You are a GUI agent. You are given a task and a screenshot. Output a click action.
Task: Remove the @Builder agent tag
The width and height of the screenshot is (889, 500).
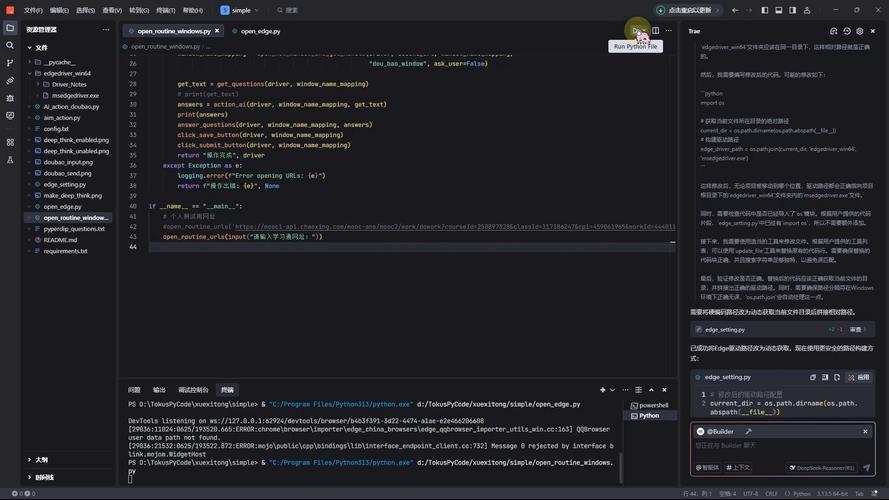865,431
